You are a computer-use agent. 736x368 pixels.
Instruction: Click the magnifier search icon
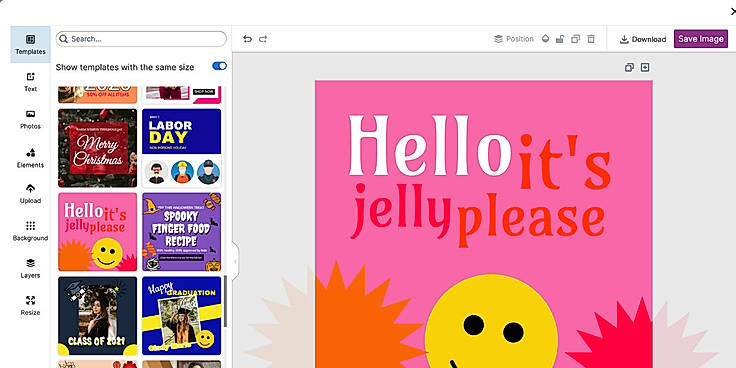(63, 39)
